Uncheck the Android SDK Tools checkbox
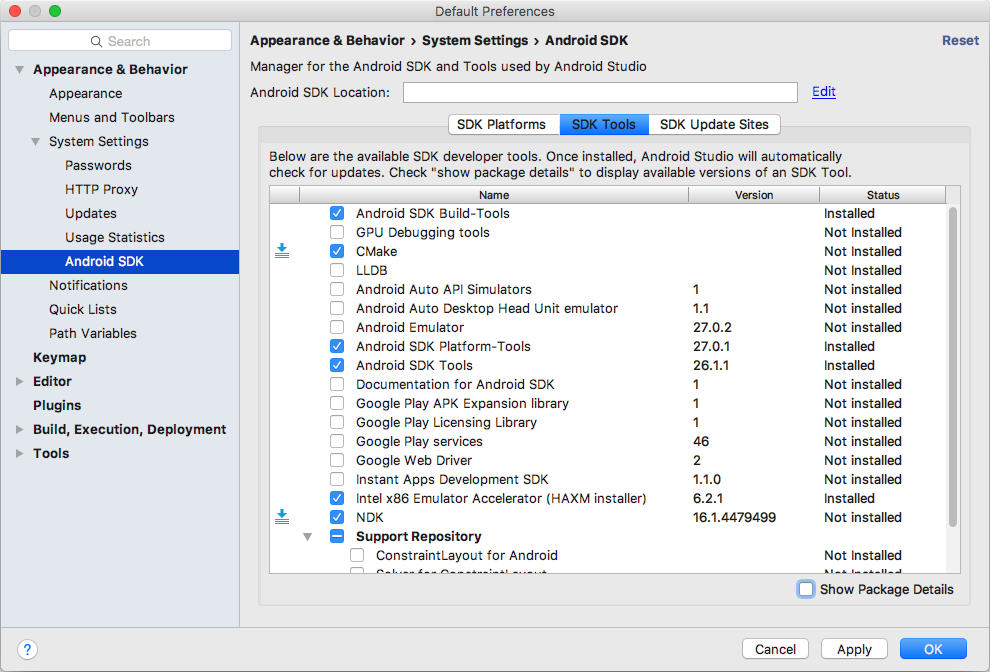 [x=337, y=365]
